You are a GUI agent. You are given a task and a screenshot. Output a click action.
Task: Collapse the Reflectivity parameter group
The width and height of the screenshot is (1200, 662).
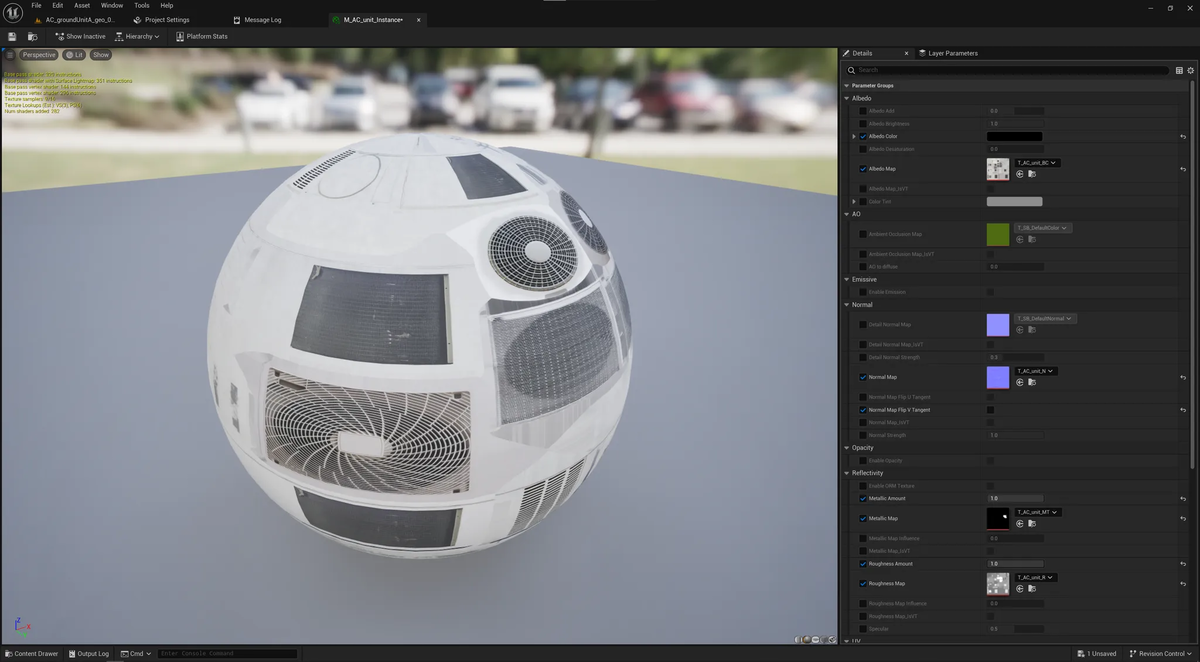click(x=847, y=473)
